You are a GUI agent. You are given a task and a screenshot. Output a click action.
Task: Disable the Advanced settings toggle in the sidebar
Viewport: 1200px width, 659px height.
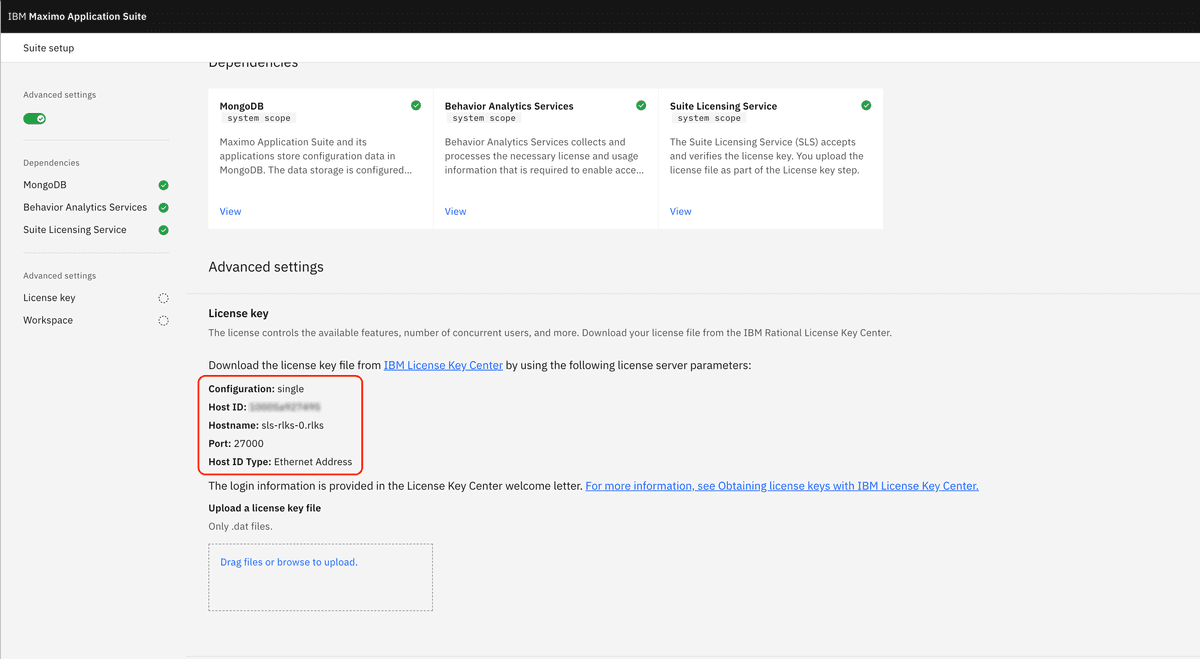tap(34, 118)
